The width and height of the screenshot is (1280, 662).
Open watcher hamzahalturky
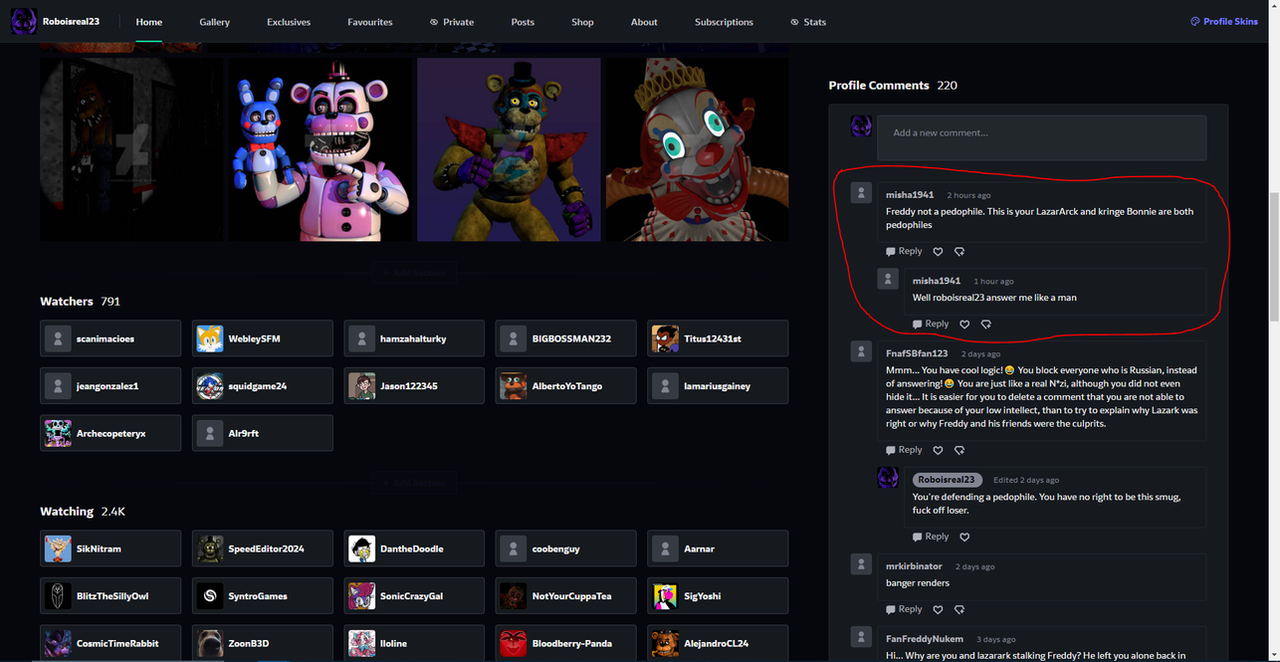pyautogui.click(x=414, y=338)
